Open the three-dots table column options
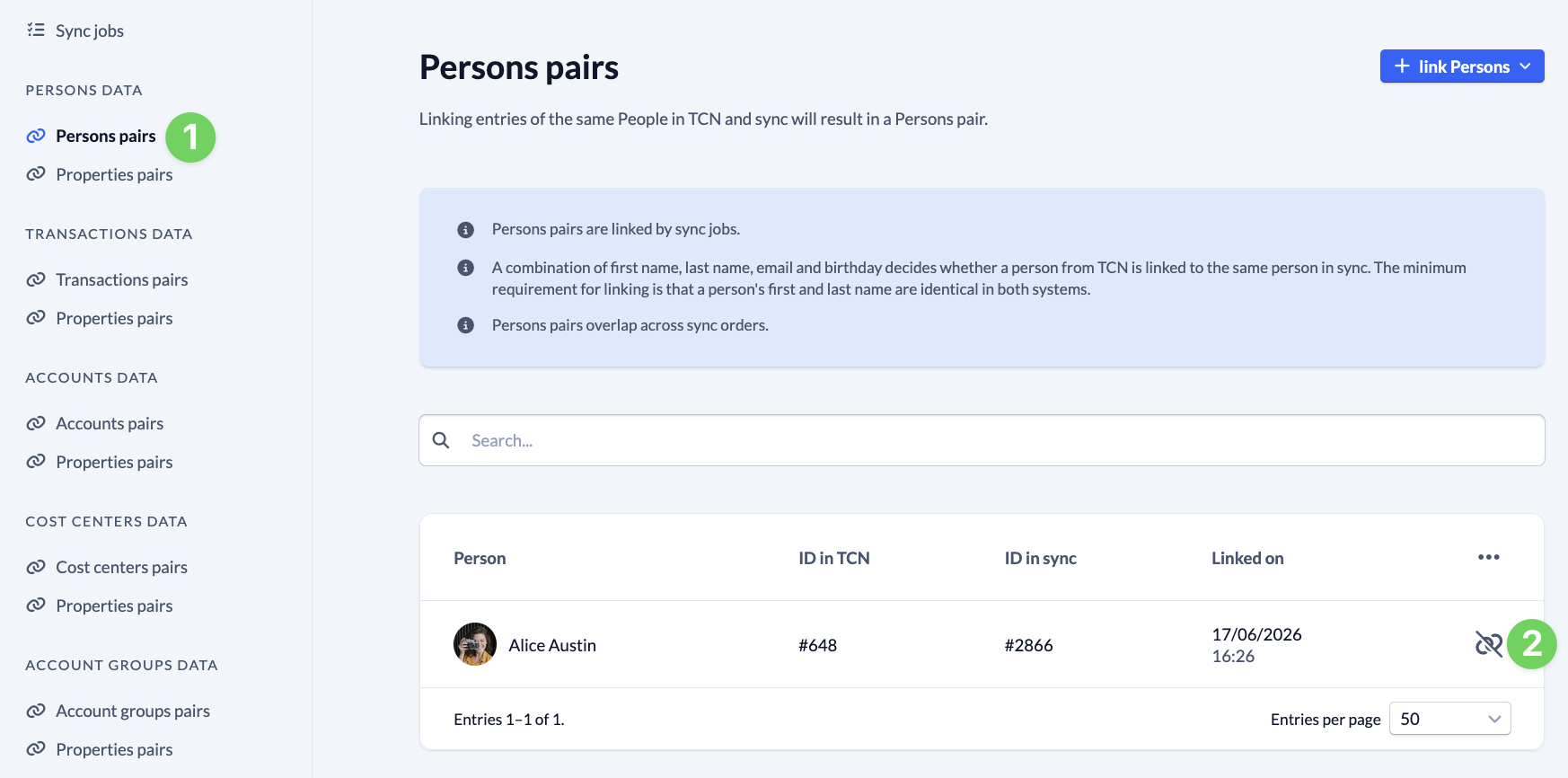 coord(1488,557)
